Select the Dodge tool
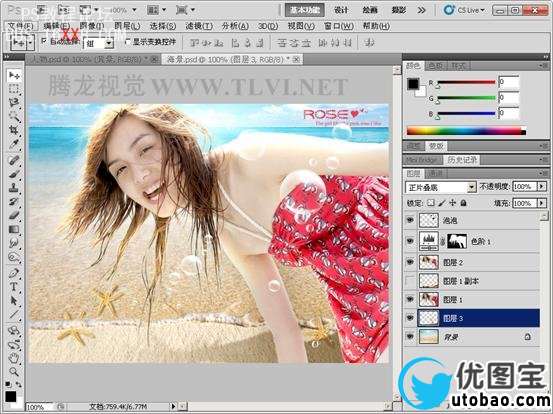The width and height of the screenshot is (553, 414). coord(14,257)
